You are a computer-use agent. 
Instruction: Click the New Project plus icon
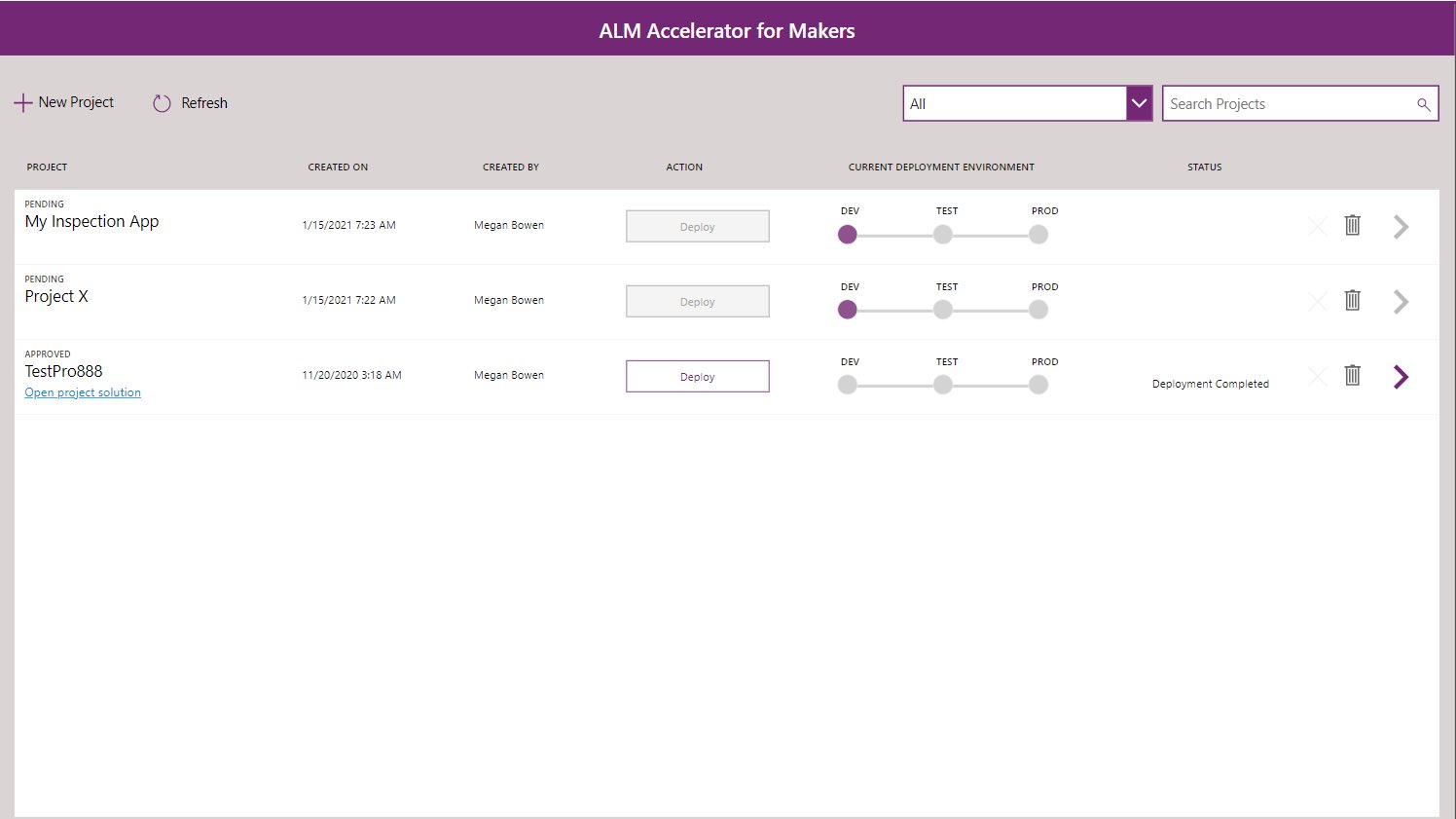click(x=22, y=102)
